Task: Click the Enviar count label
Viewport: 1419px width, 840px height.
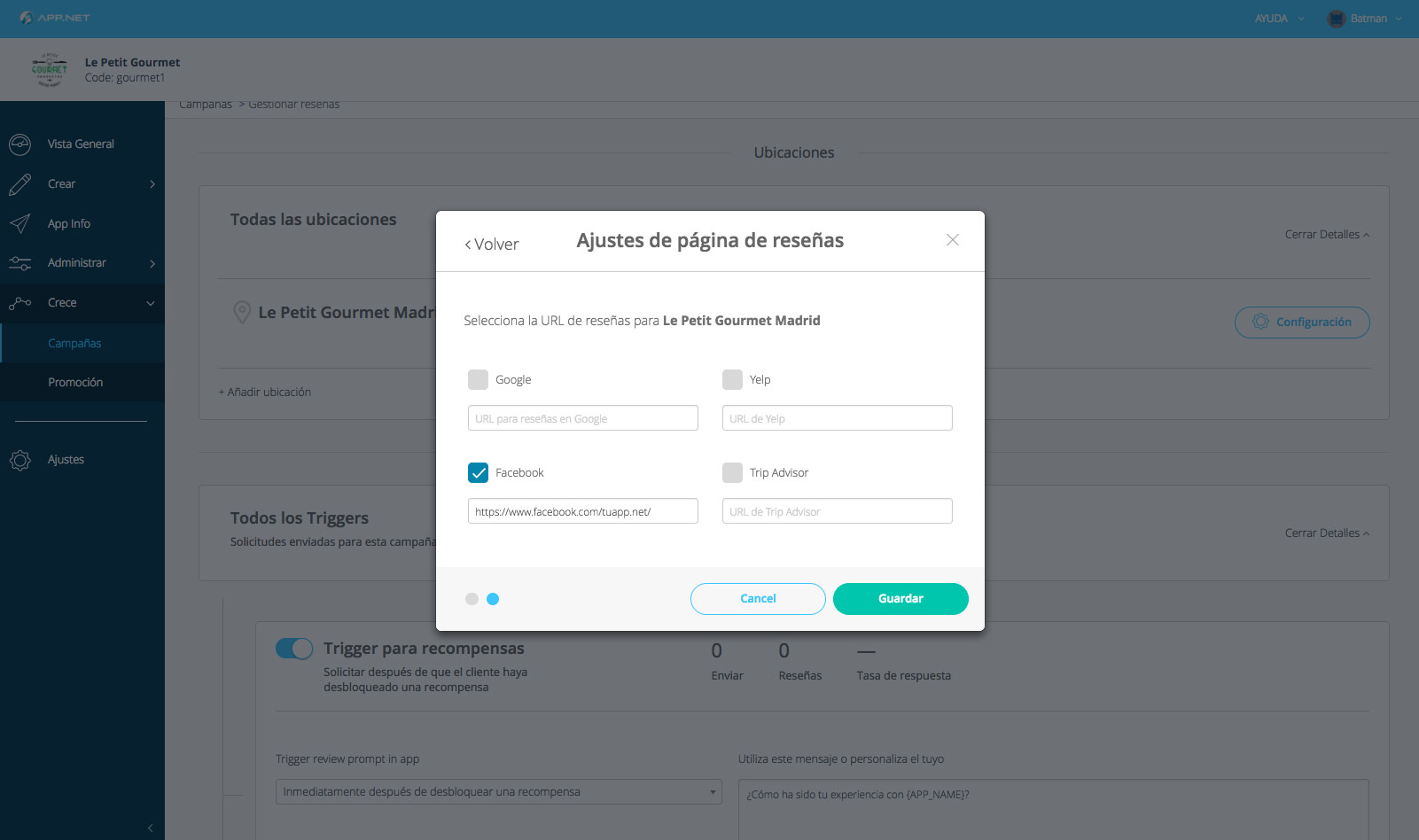Action: 727,676
